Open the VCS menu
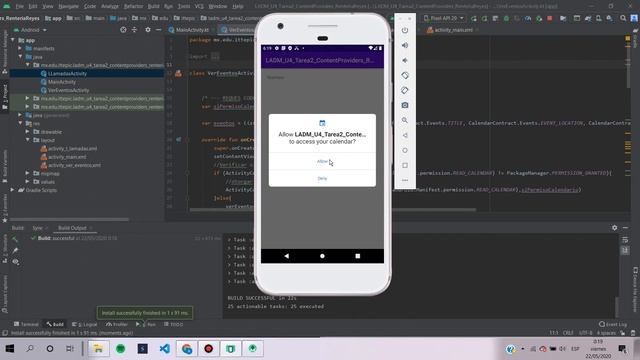 tap(199, 7)
